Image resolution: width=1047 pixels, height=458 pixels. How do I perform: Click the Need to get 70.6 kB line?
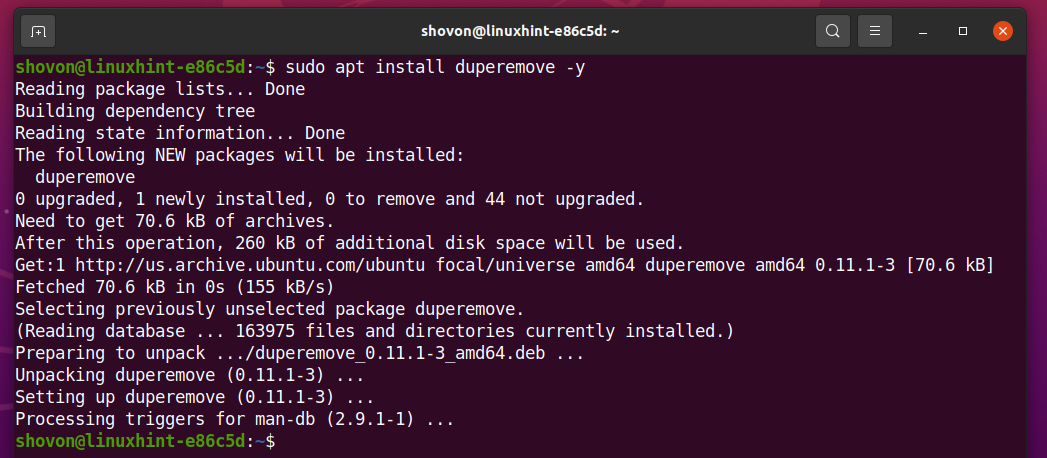(174, 221)
